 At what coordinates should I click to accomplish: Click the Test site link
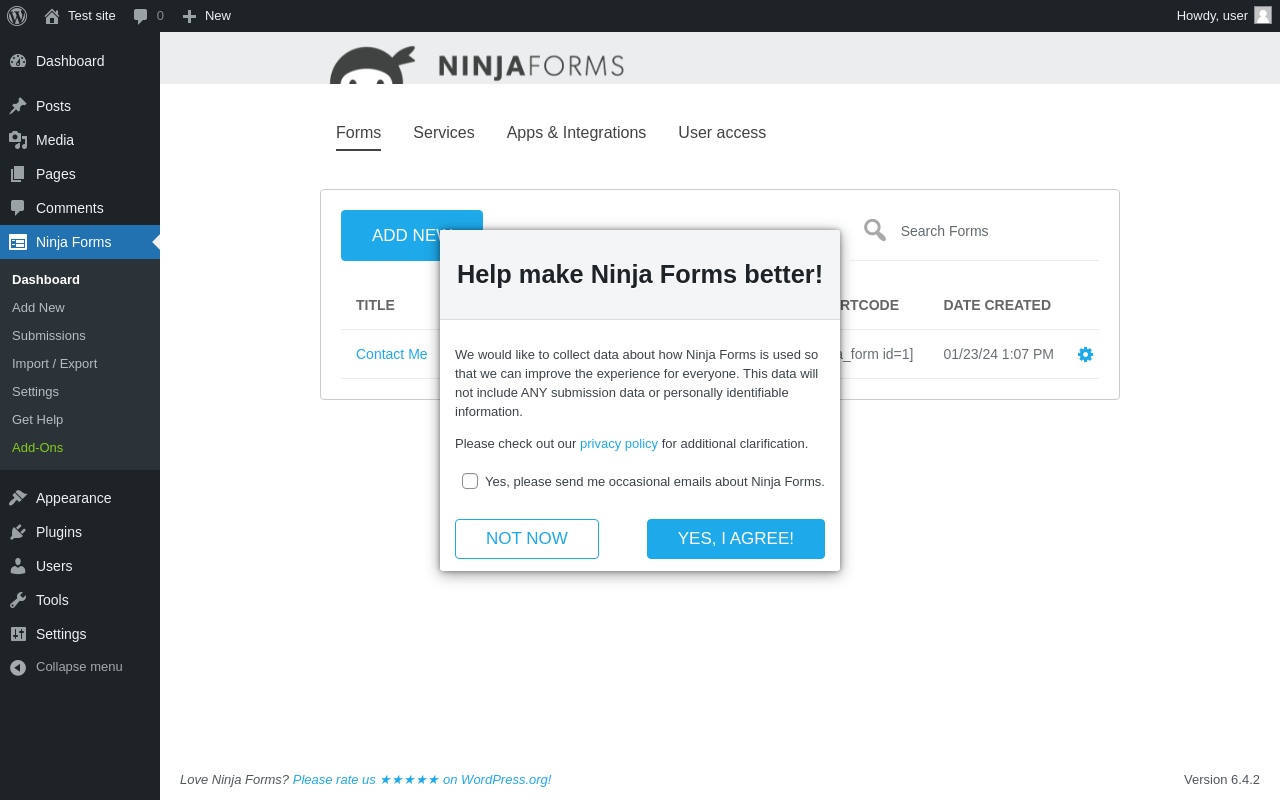point(92,15)
